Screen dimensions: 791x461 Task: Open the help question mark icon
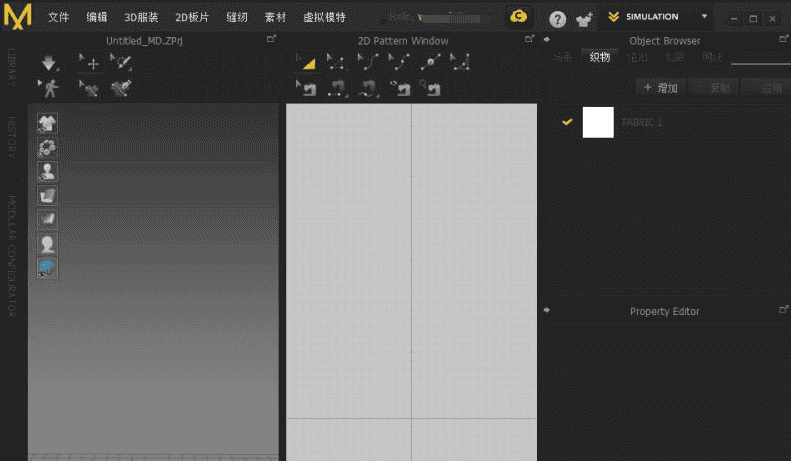558,18
